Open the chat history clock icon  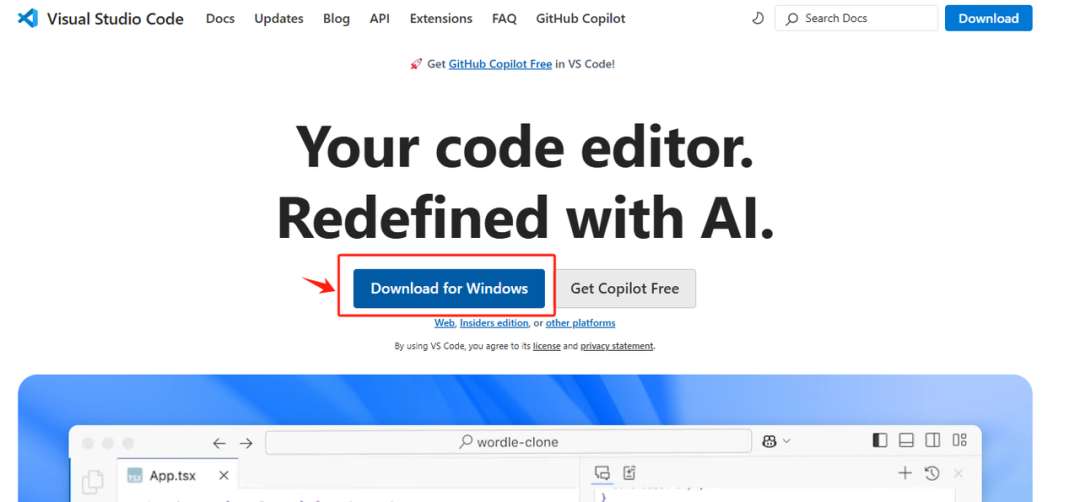(x=932, y=473)
